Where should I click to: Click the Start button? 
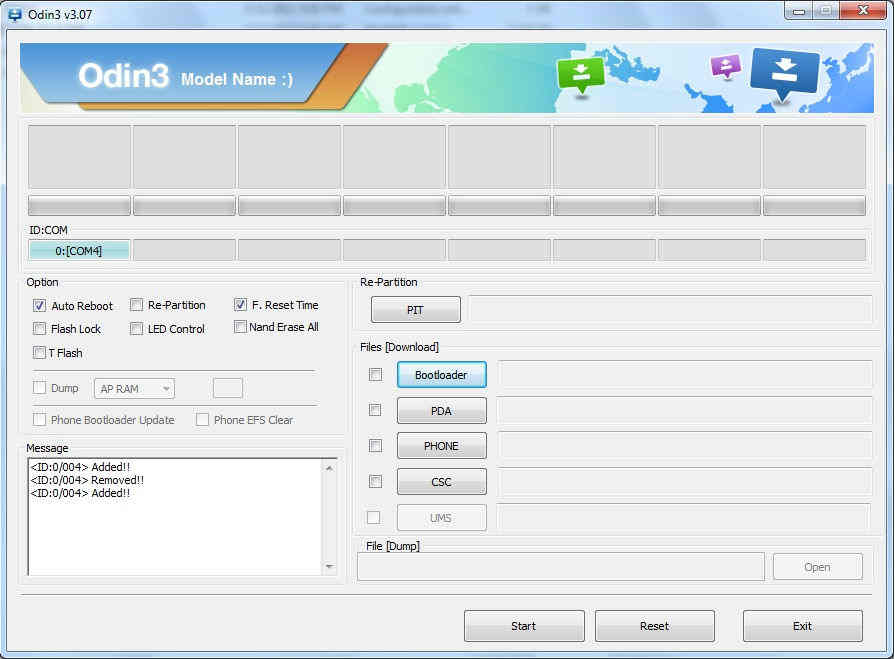(524, 626)
